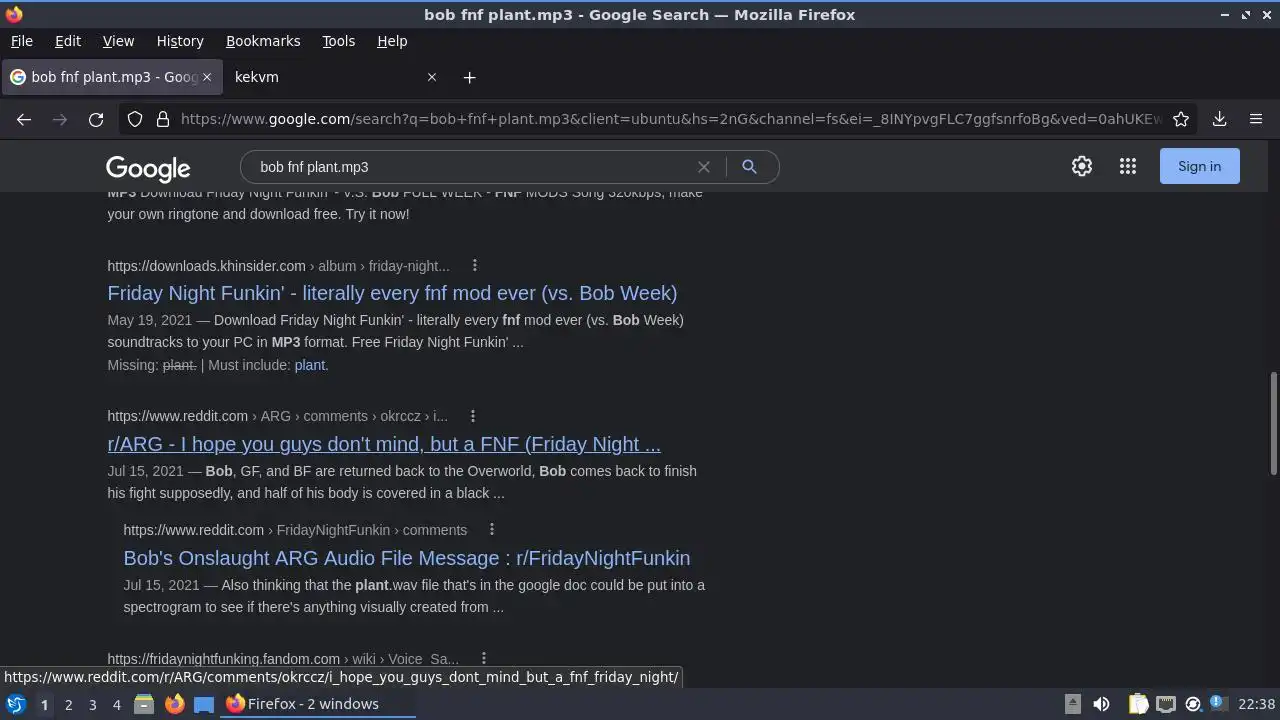Click the blue show-desktop icon in the taskbar
1280x720 pixels.
pyautogui.click(x=204, y=704)
